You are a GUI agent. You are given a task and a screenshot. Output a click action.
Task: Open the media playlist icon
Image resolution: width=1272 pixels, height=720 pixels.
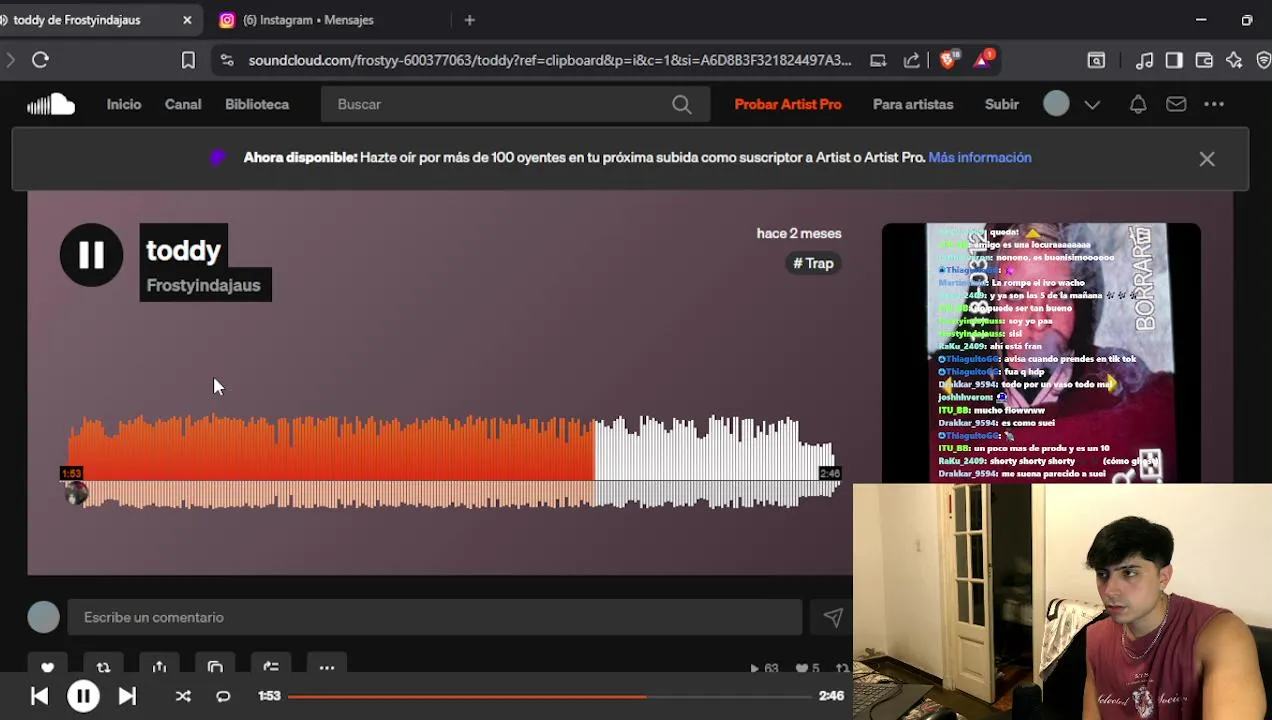[1145, 60]
